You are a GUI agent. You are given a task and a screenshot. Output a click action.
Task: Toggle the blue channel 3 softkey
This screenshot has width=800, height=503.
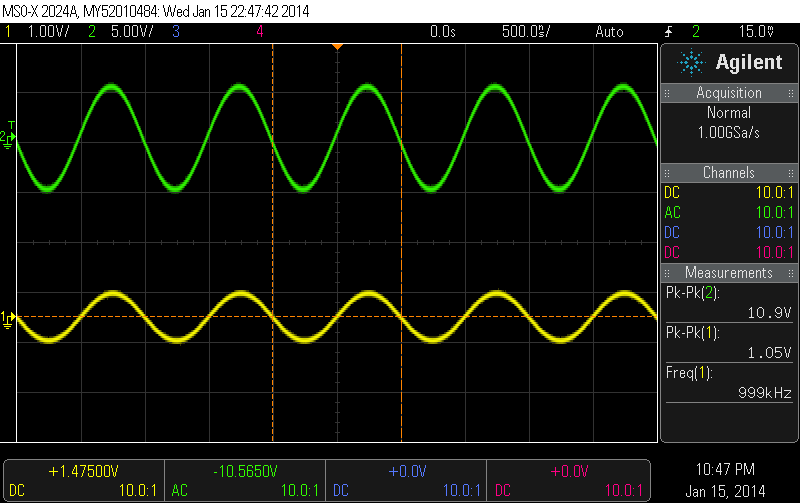click(405, 479)
